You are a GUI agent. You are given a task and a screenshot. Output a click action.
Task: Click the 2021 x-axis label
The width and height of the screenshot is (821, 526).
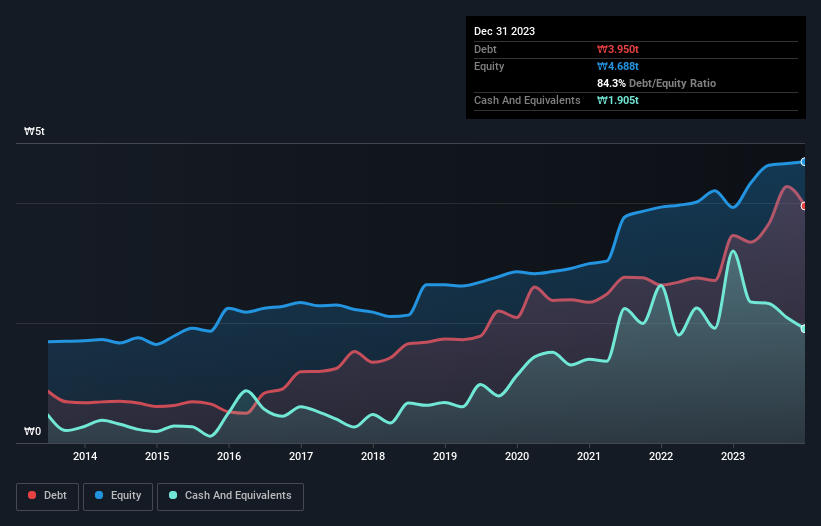click(589, 456)
